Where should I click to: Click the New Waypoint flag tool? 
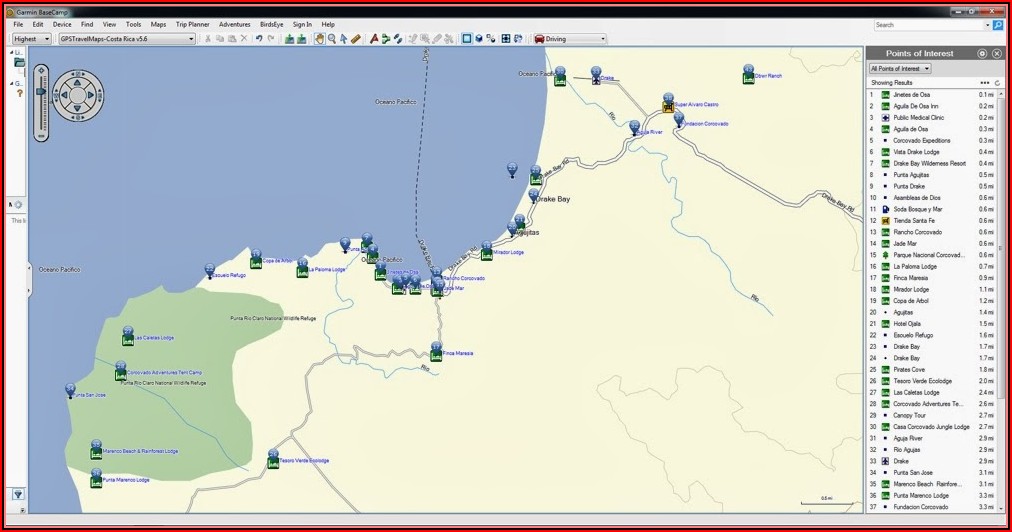click(x=374, y=39)
